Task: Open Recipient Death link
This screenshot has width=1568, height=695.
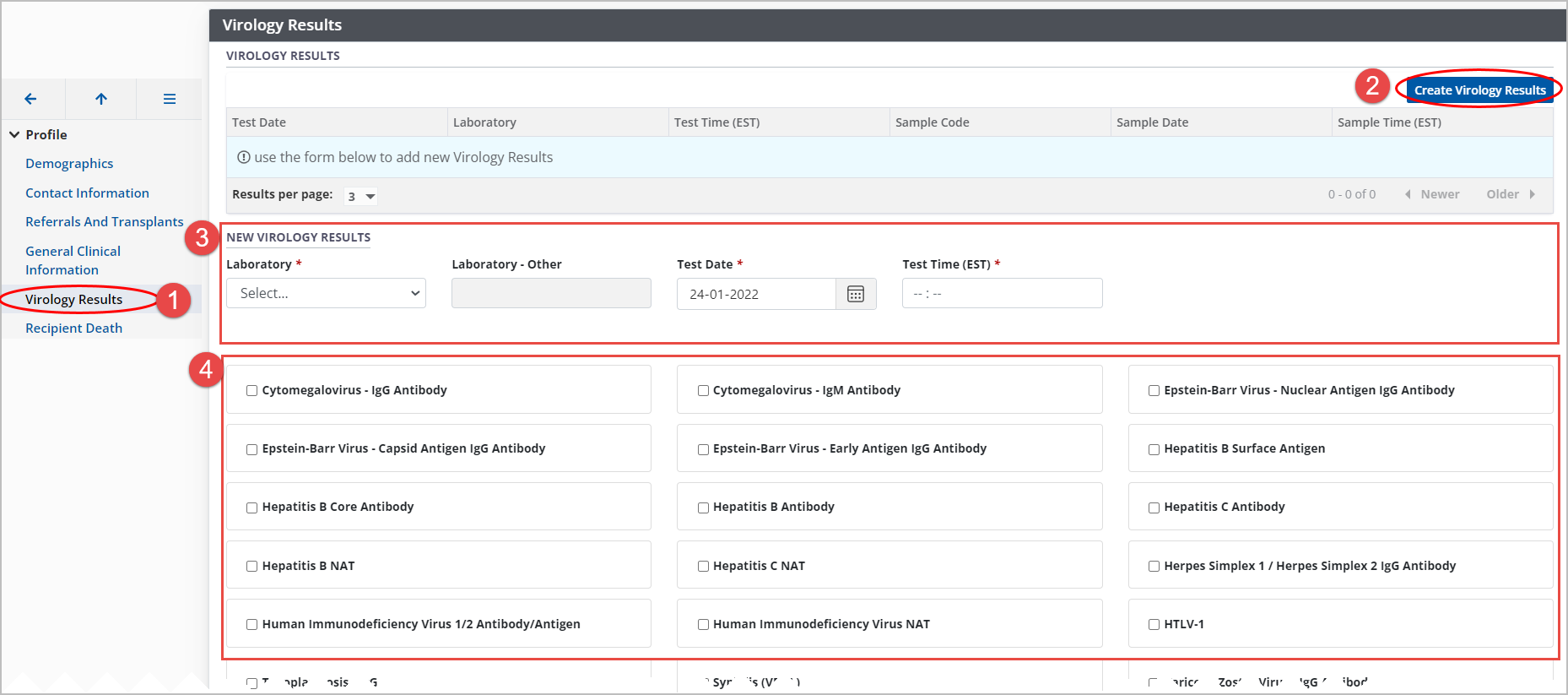Action: (x=73, y=328)
